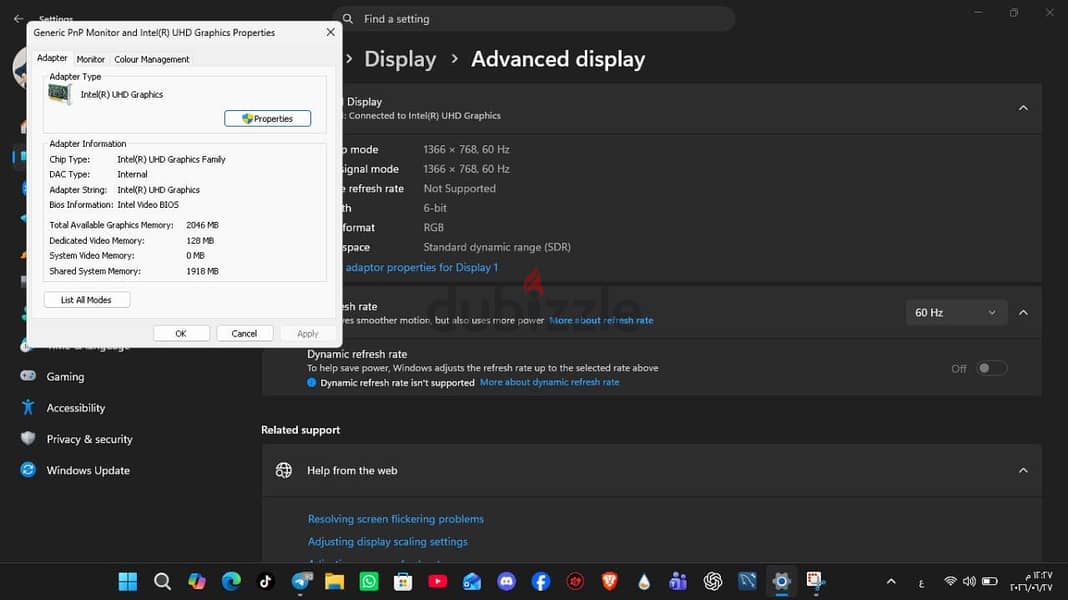Click the Find a setting search box
The width and height of the screenshot is (1068, 600).
pos(534,19)
